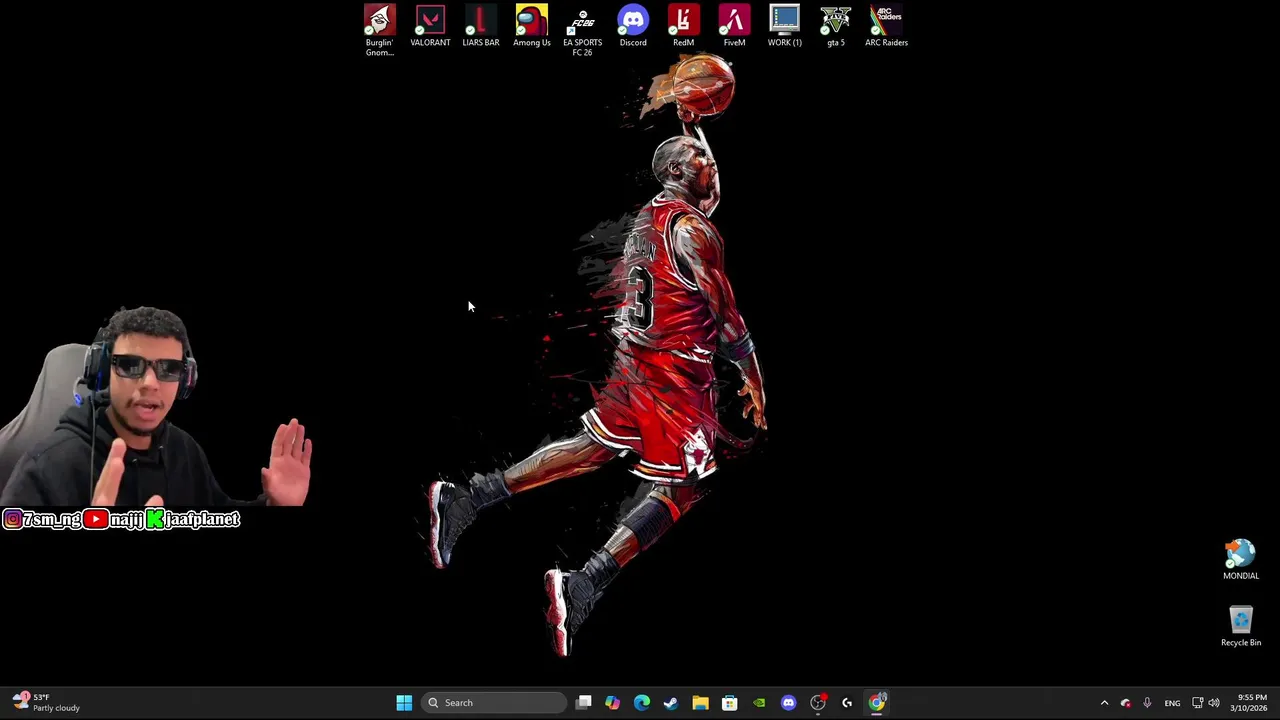
Task: Open the Windows Start menu
Action: (404, 703)
